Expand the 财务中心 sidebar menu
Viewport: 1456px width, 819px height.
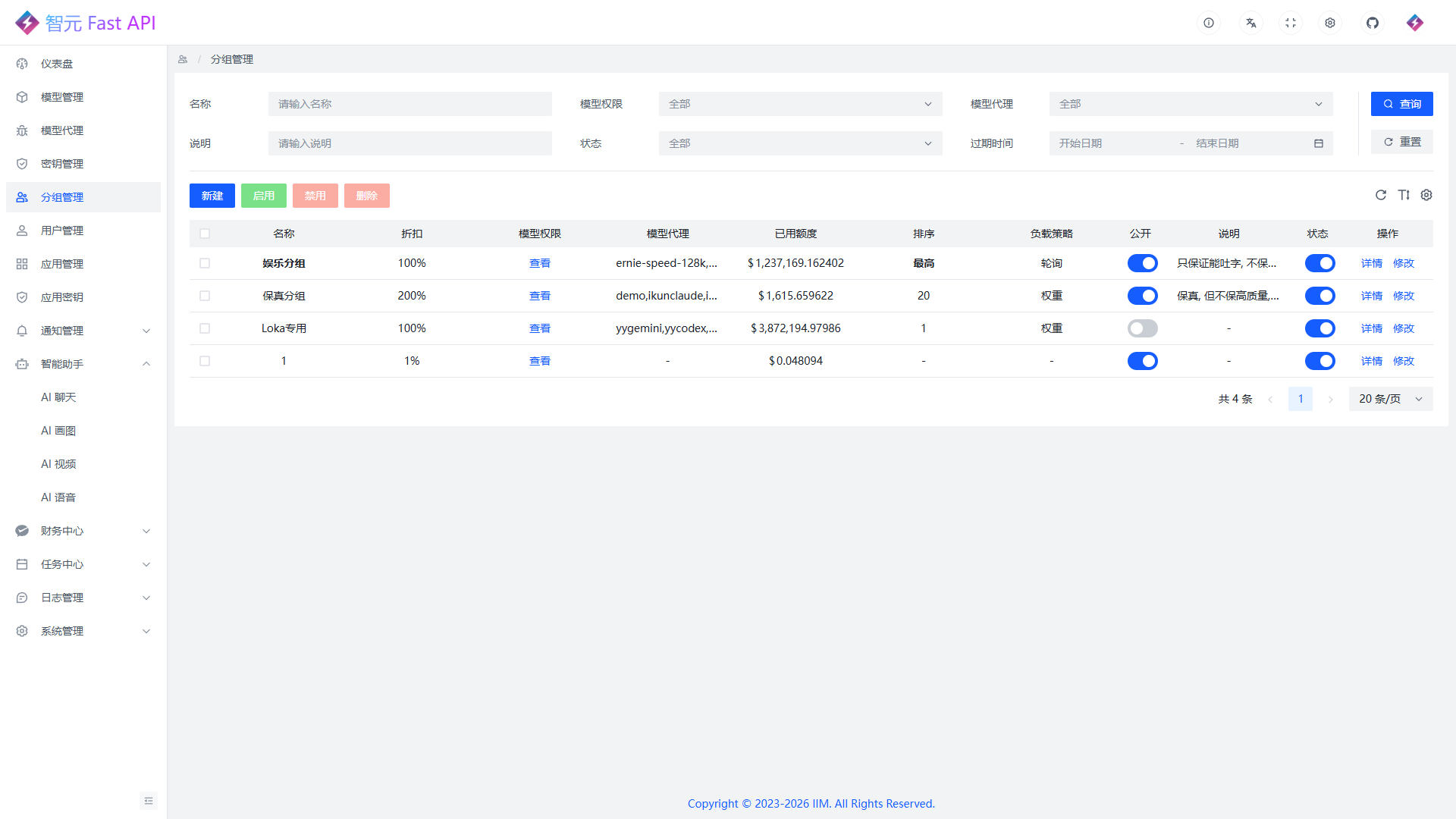coord(83,531)
